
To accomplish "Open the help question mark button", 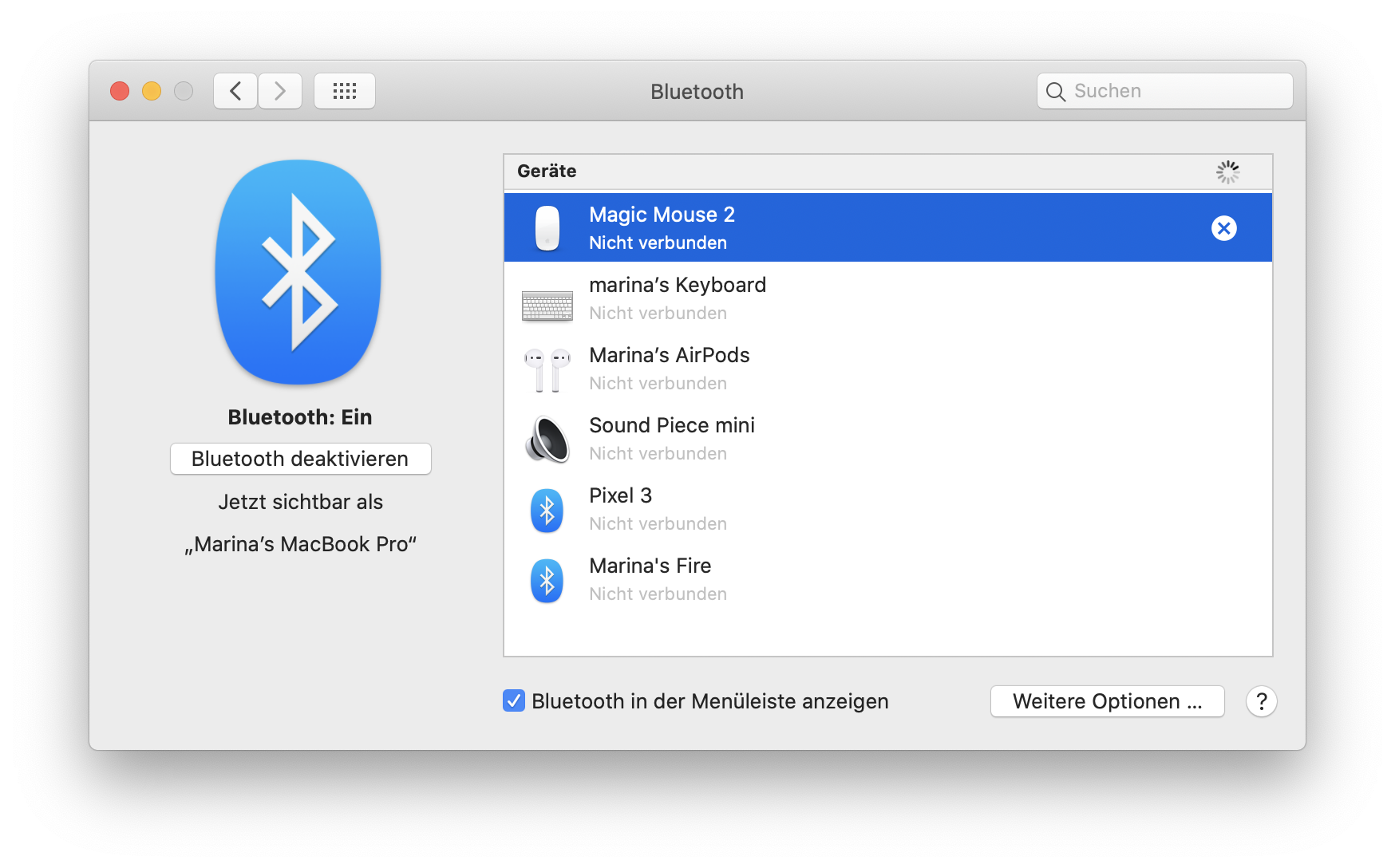I will 1261,701.
